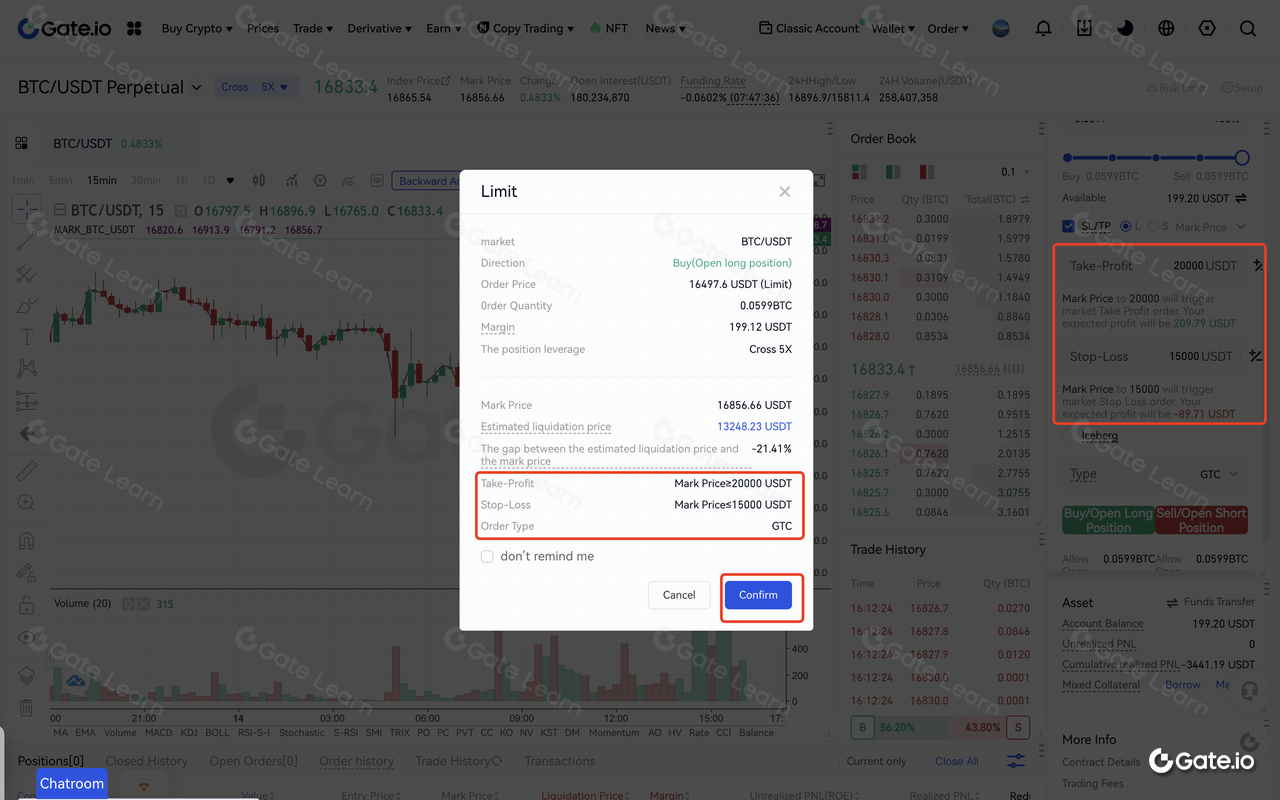Confirm the limit order
Image resolution: width=1280 pixels, height=800 pixels.
[758, 595]
